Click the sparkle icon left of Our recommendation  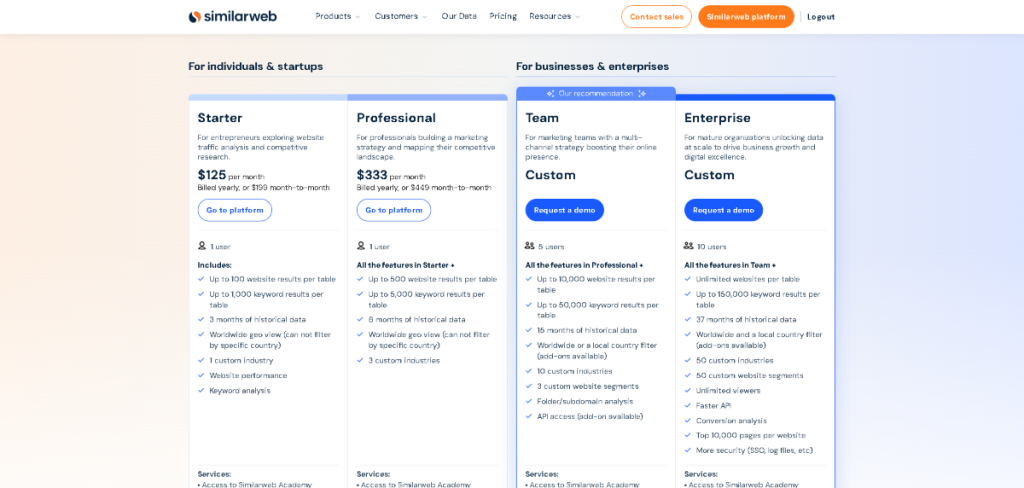click(551, 93)
